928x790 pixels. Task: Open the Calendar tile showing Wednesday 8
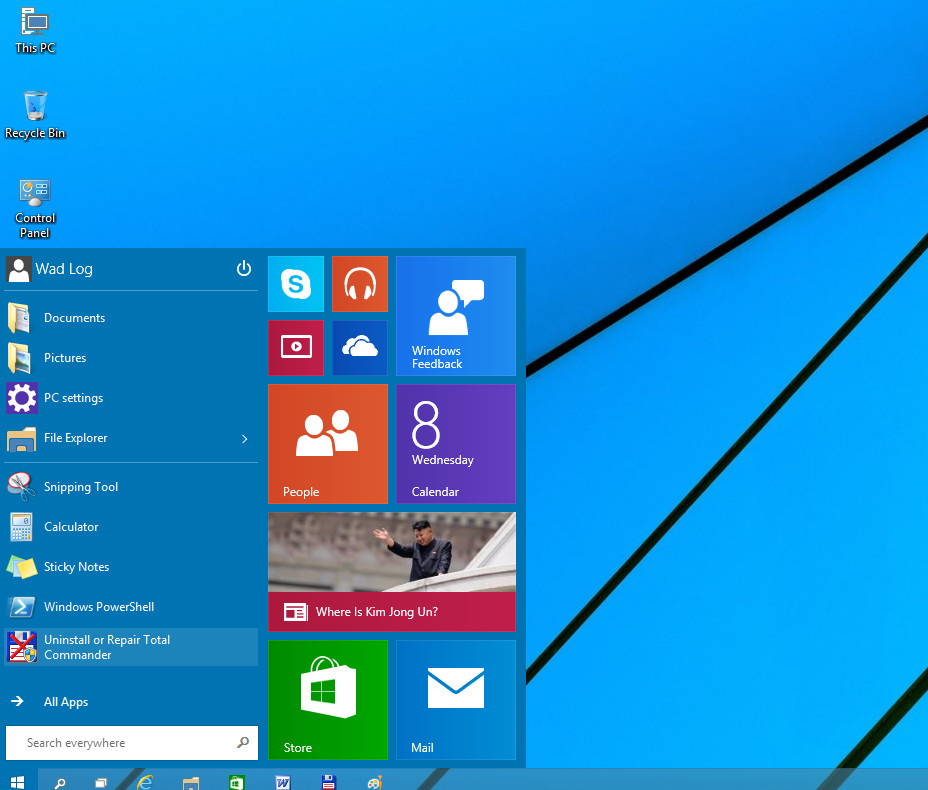[455, 443]
